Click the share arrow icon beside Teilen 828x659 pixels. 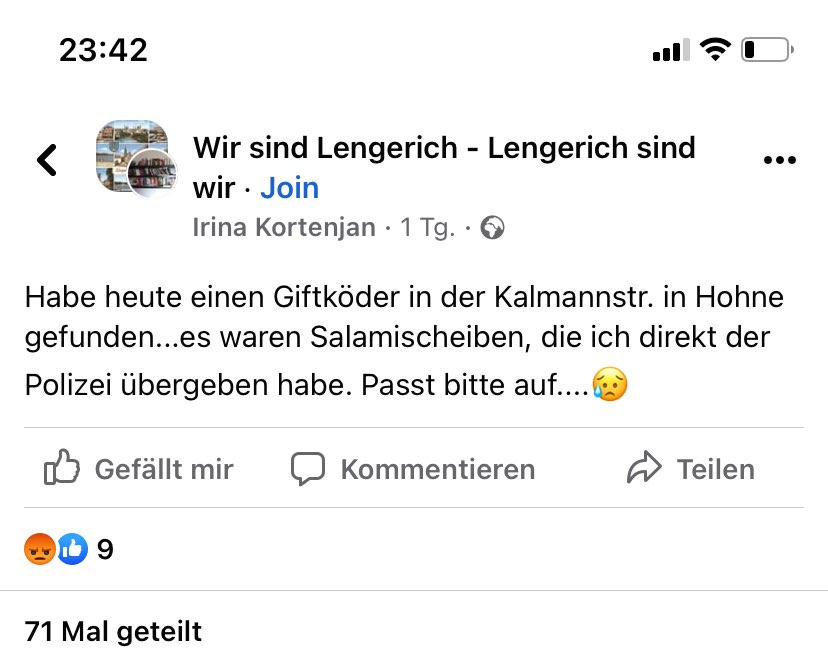(x=645, y=468)
